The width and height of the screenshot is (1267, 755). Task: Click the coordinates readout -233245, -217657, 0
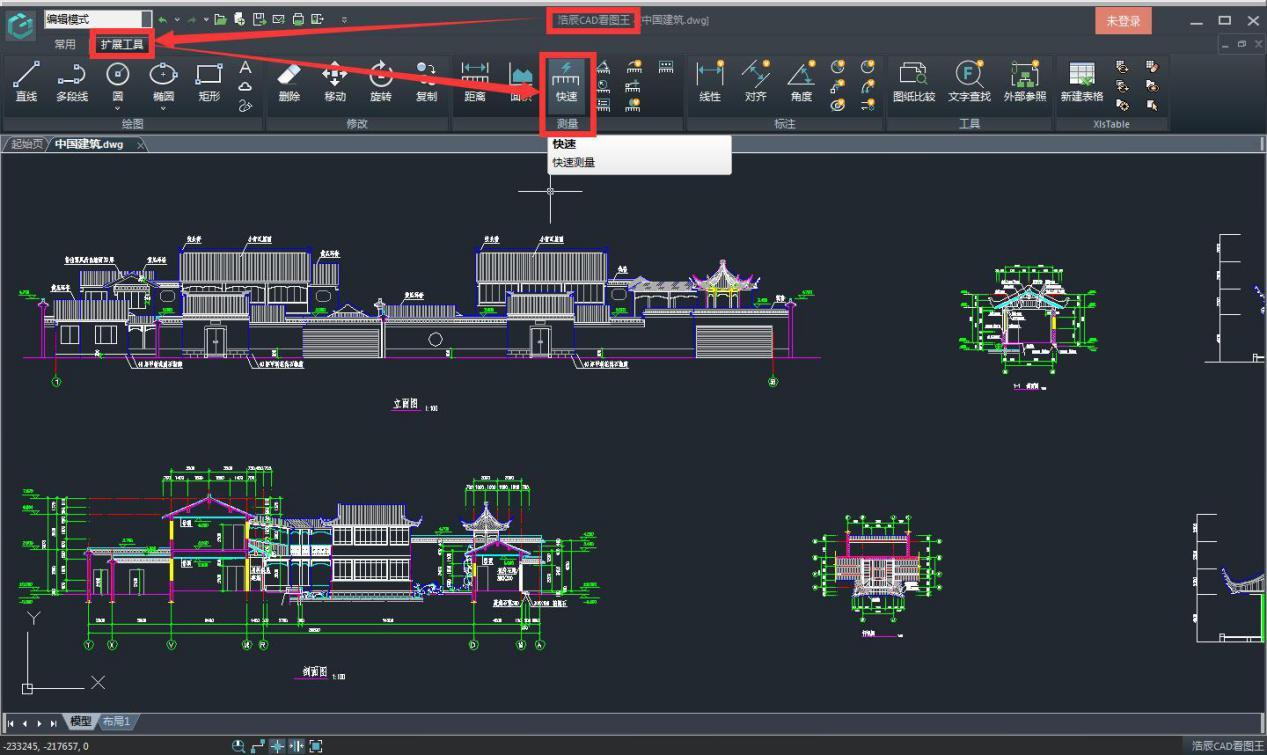45,746
